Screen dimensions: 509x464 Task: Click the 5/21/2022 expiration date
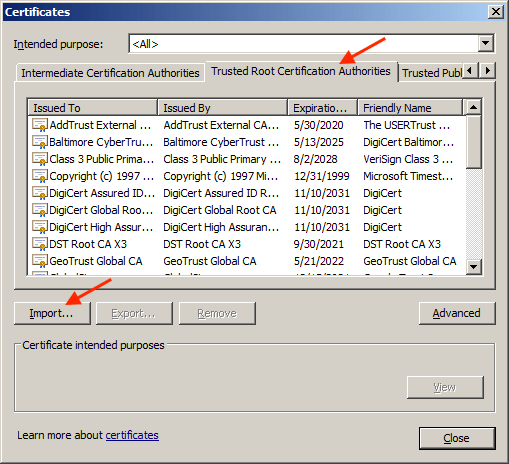(x=318, y=261)
